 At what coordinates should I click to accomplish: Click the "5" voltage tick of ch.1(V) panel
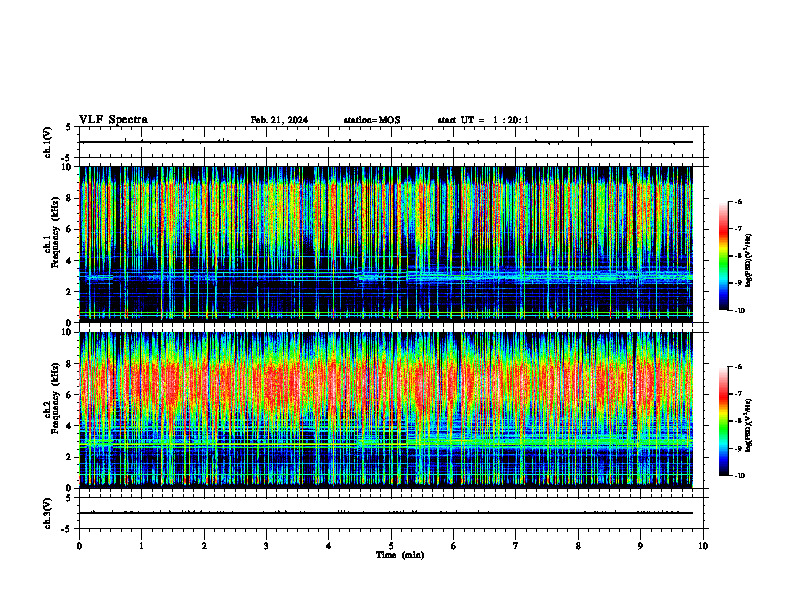68,127
